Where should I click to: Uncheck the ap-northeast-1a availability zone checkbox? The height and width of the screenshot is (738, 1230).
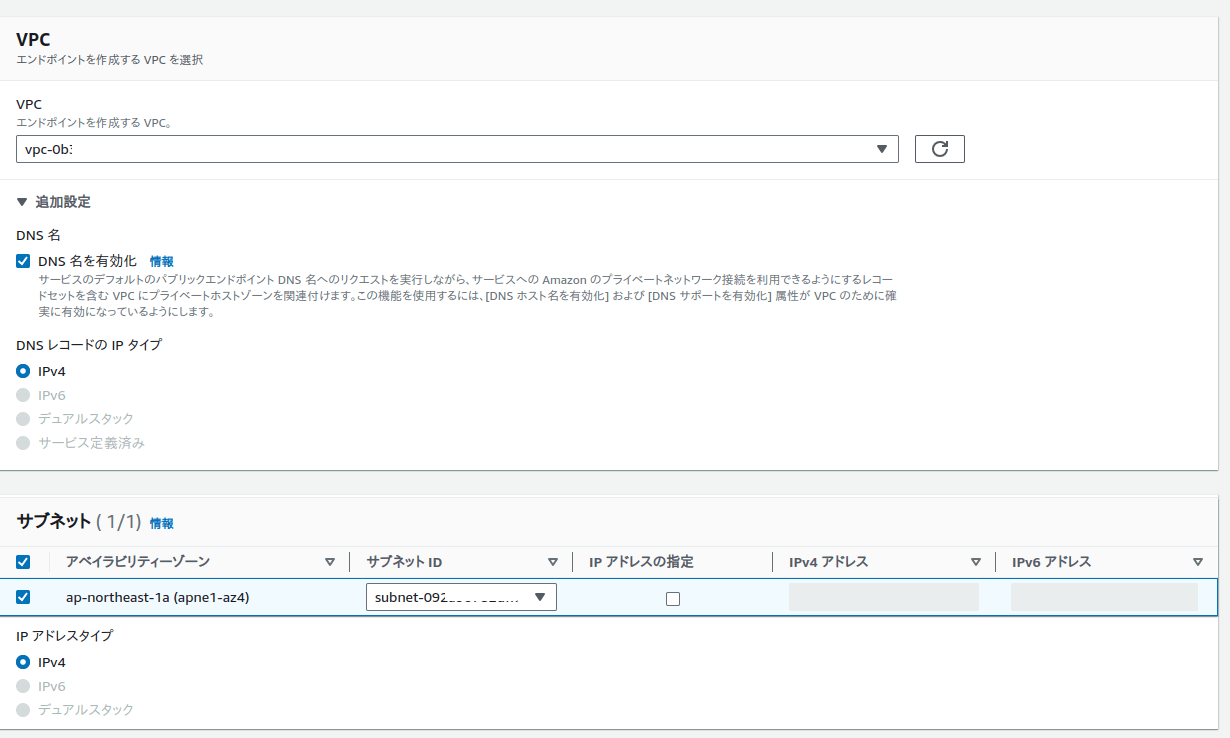click(x=23, y=597)
